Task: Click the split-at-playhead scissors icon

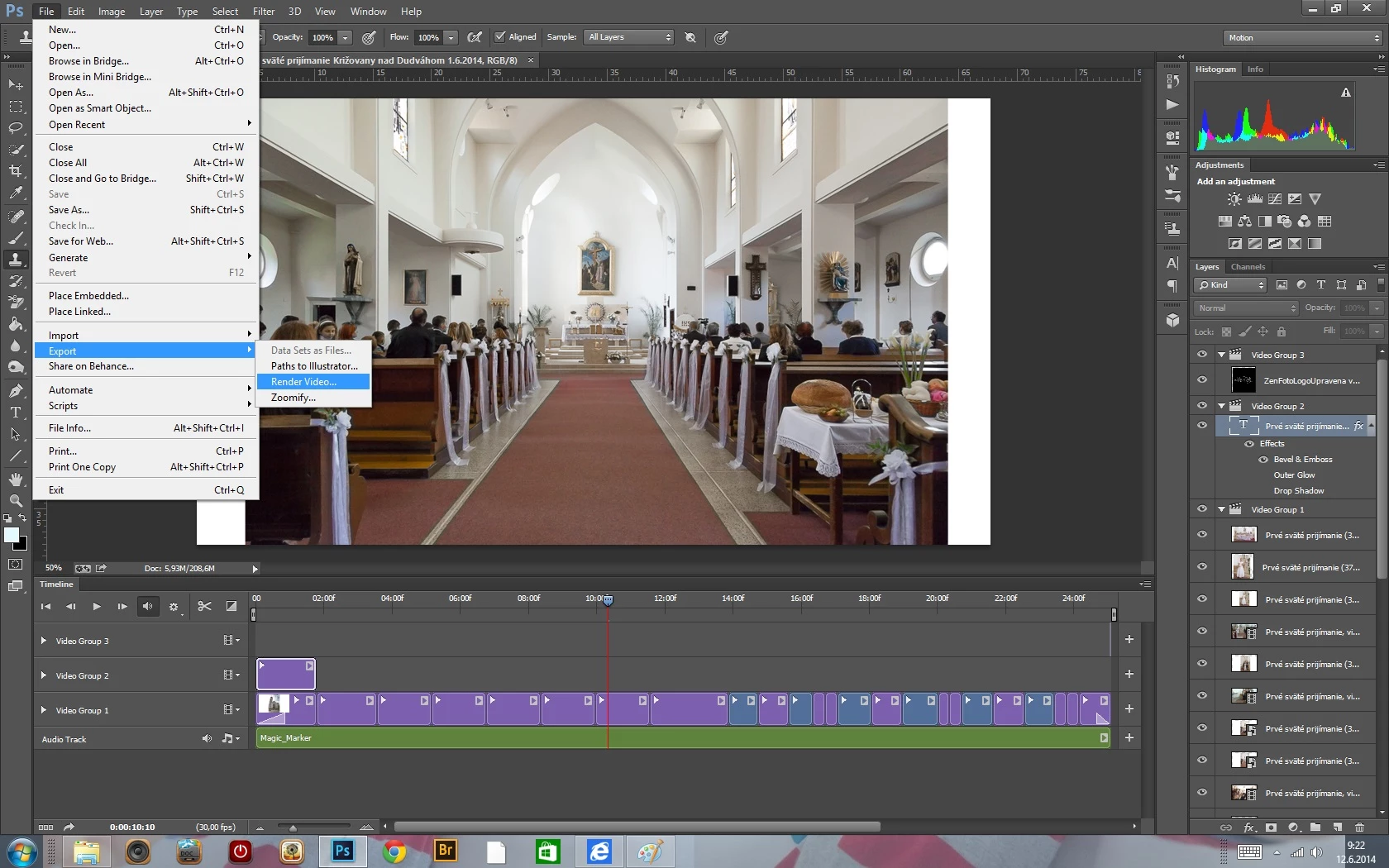Action: (204, 606)
